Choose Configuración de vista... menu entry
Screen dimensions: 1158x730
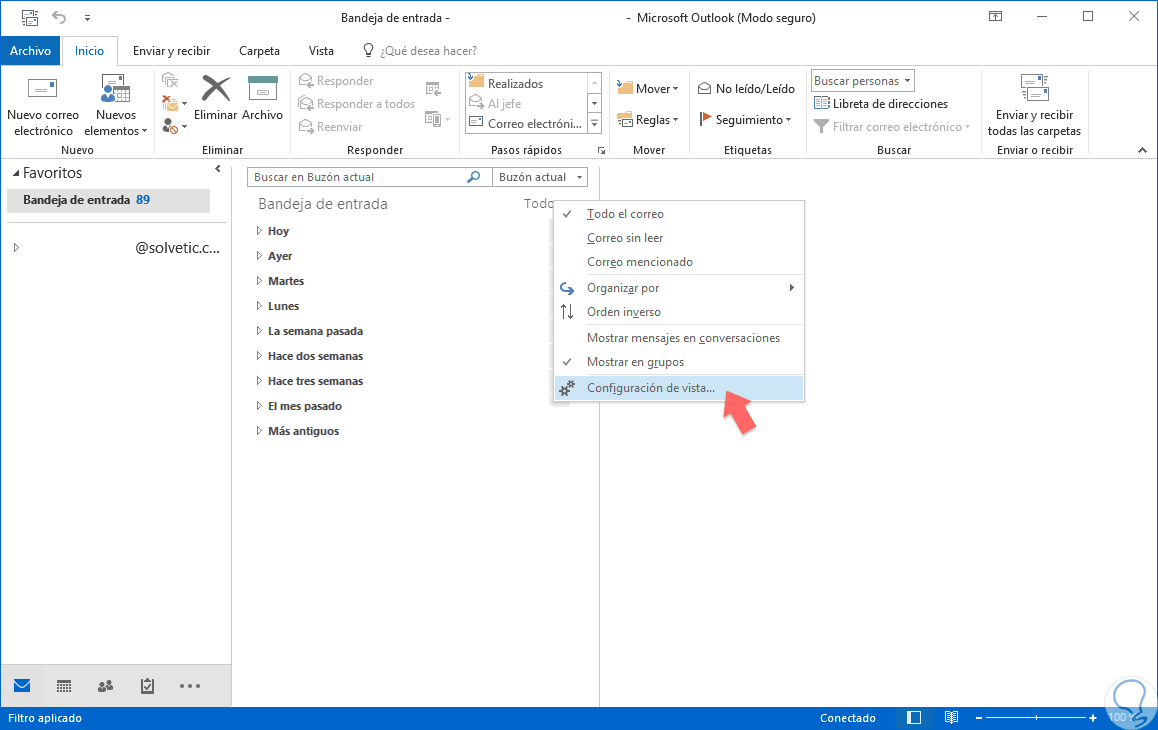(679, 388)
